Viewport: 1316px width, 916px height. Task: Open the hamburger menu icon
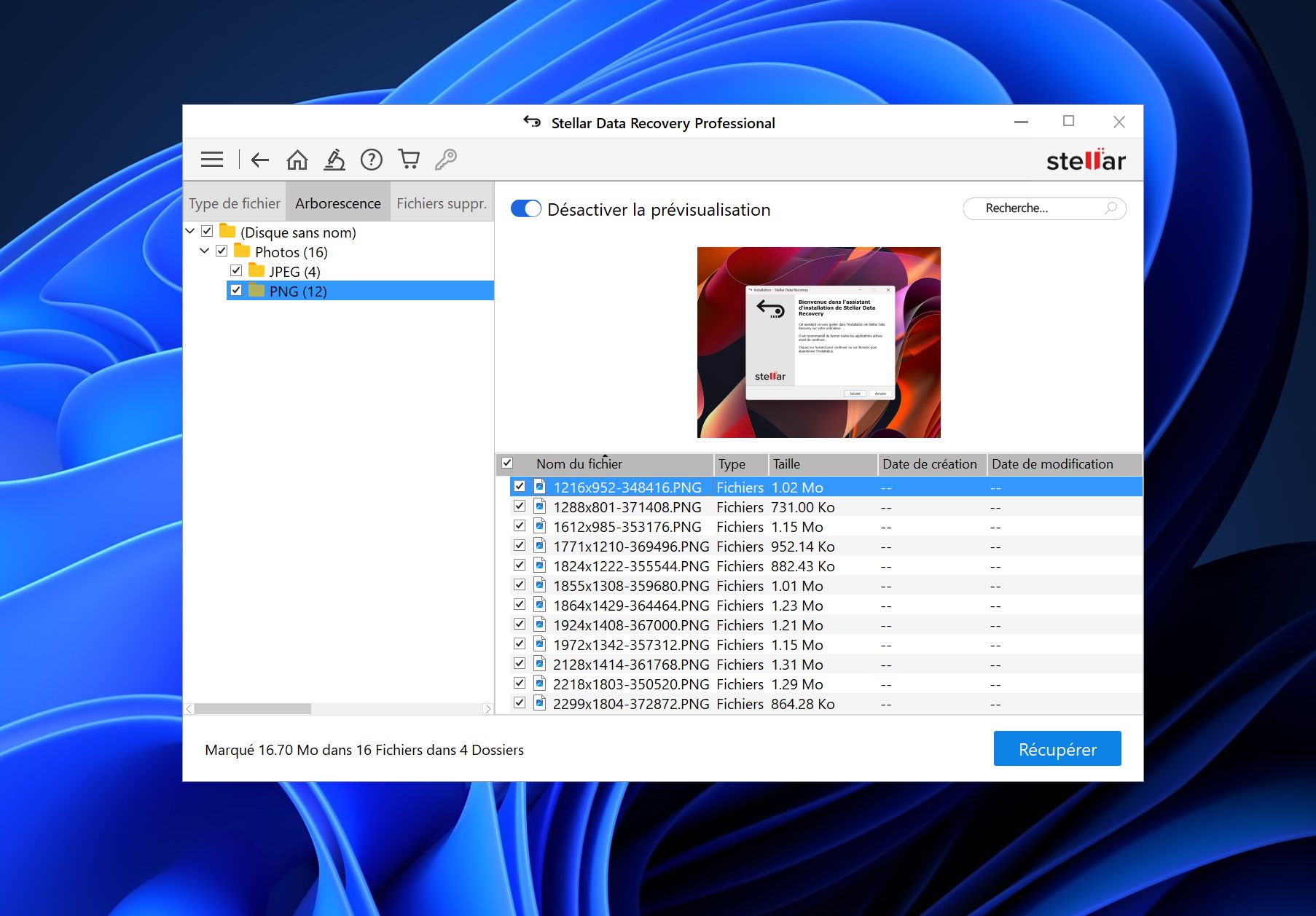[212, 160]
